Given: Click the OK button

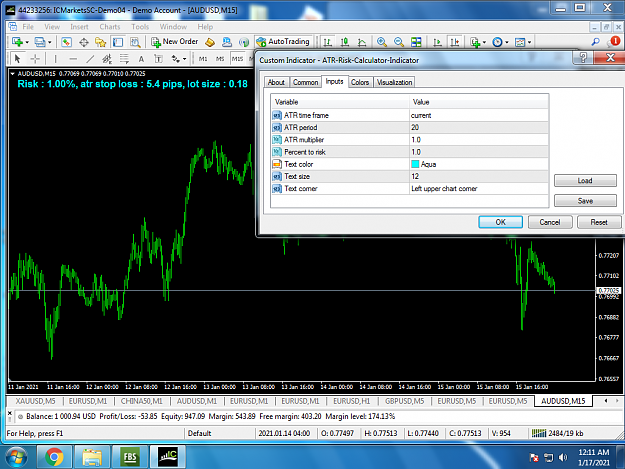Looking at the screenshot, I should tap(500, 222).
